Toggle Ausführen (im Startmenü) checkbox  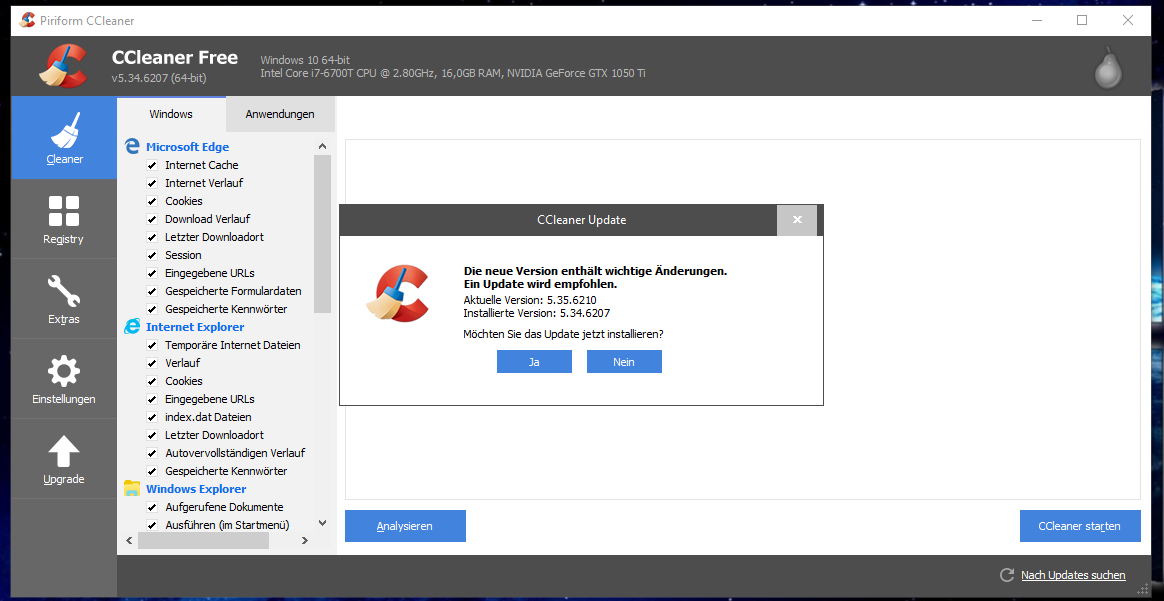coord(151,525)
